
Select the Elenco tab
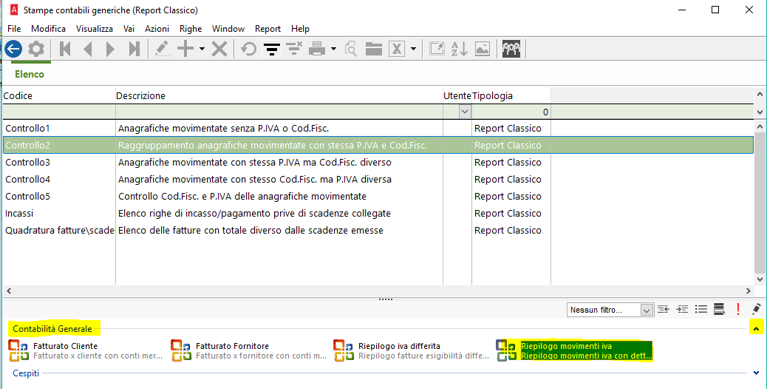pos(29,74)
